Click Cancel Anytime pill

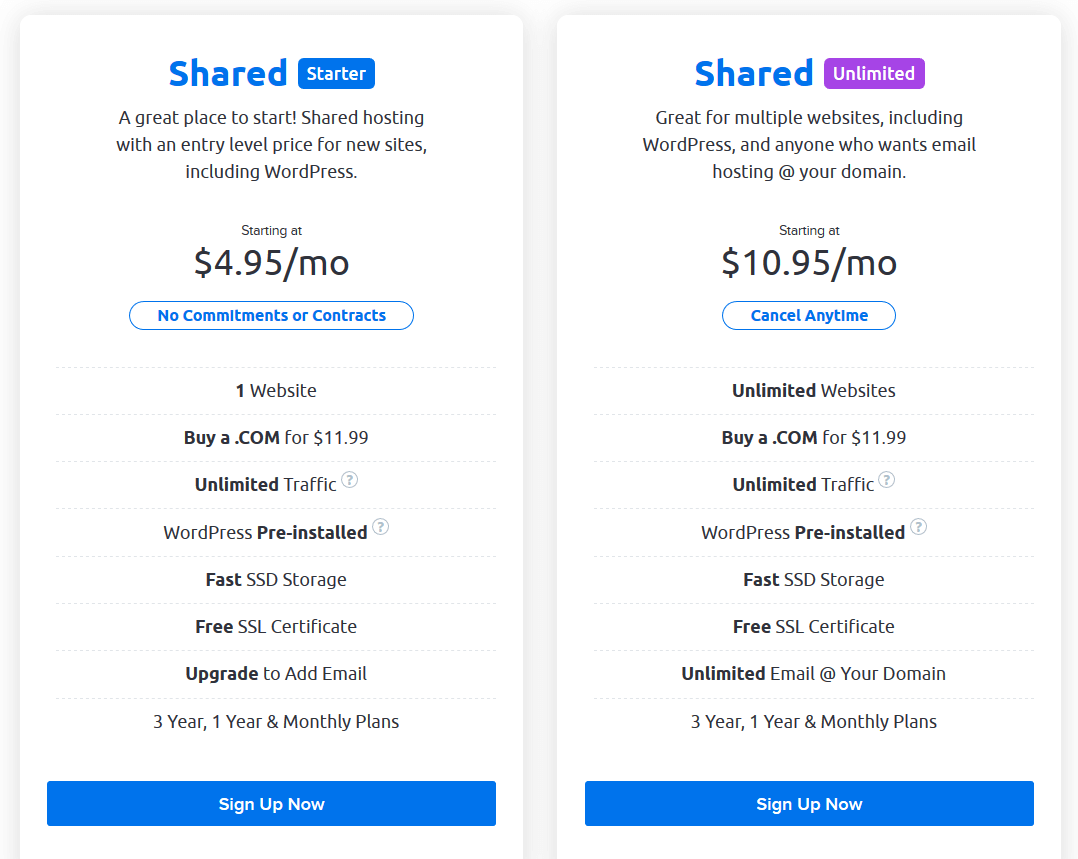[x=809, y=316]
